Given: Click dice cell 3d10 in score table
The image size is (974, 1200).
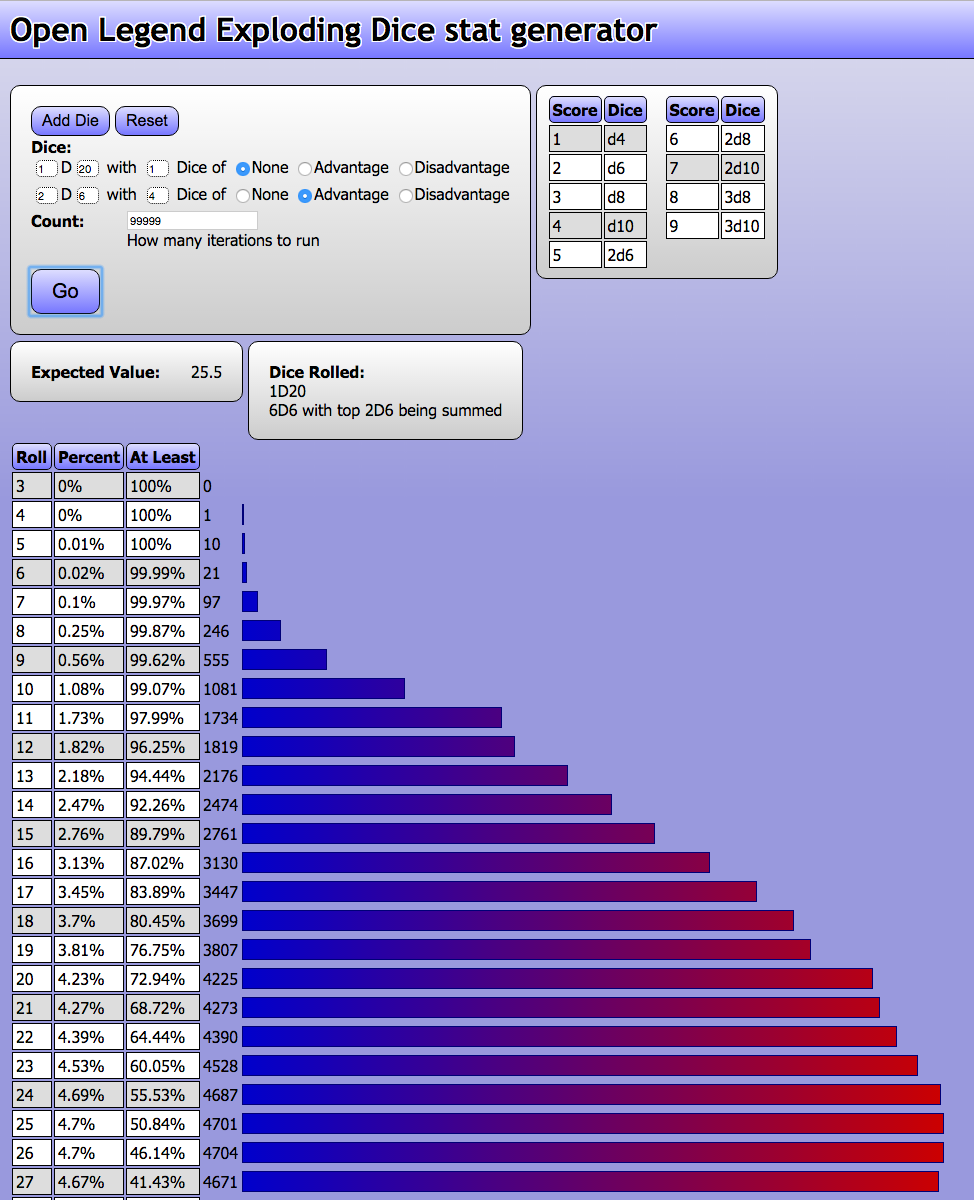Looking at the screenshot, I should (743, 225).
